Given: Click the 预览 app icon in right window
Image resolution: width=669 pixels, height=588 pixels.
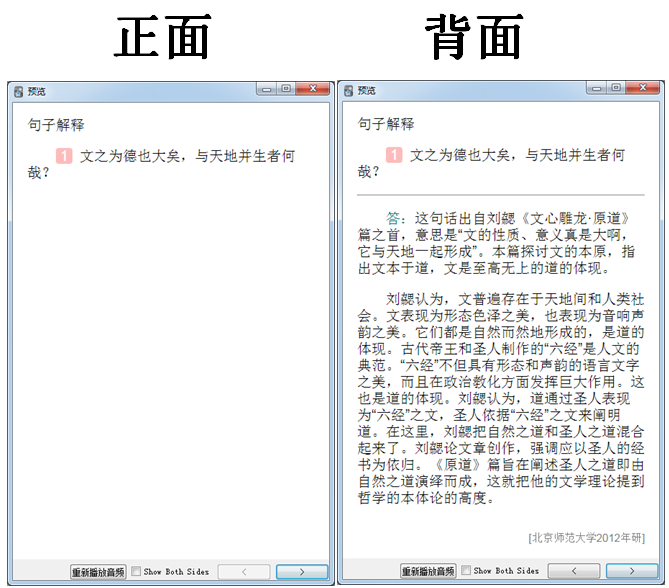Looking at the screenshot, I should click(349, 91).
